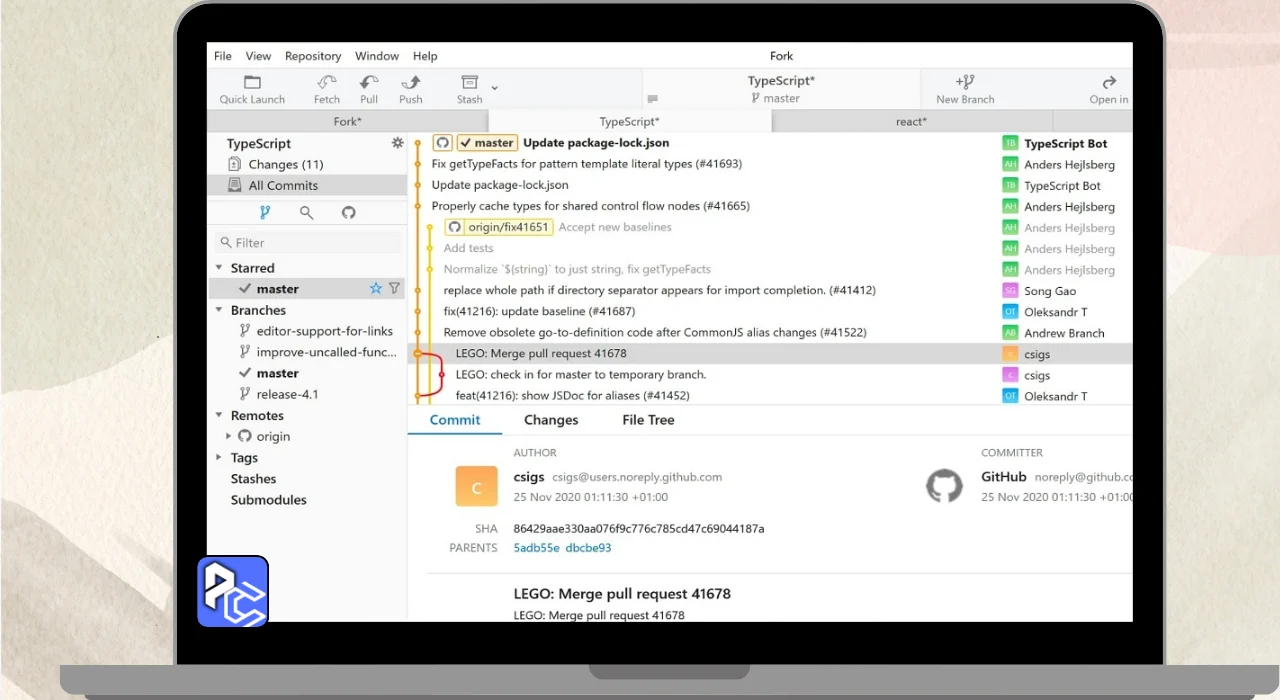
Task: Create a New Branch via toolbar
Action: (964, 83)
